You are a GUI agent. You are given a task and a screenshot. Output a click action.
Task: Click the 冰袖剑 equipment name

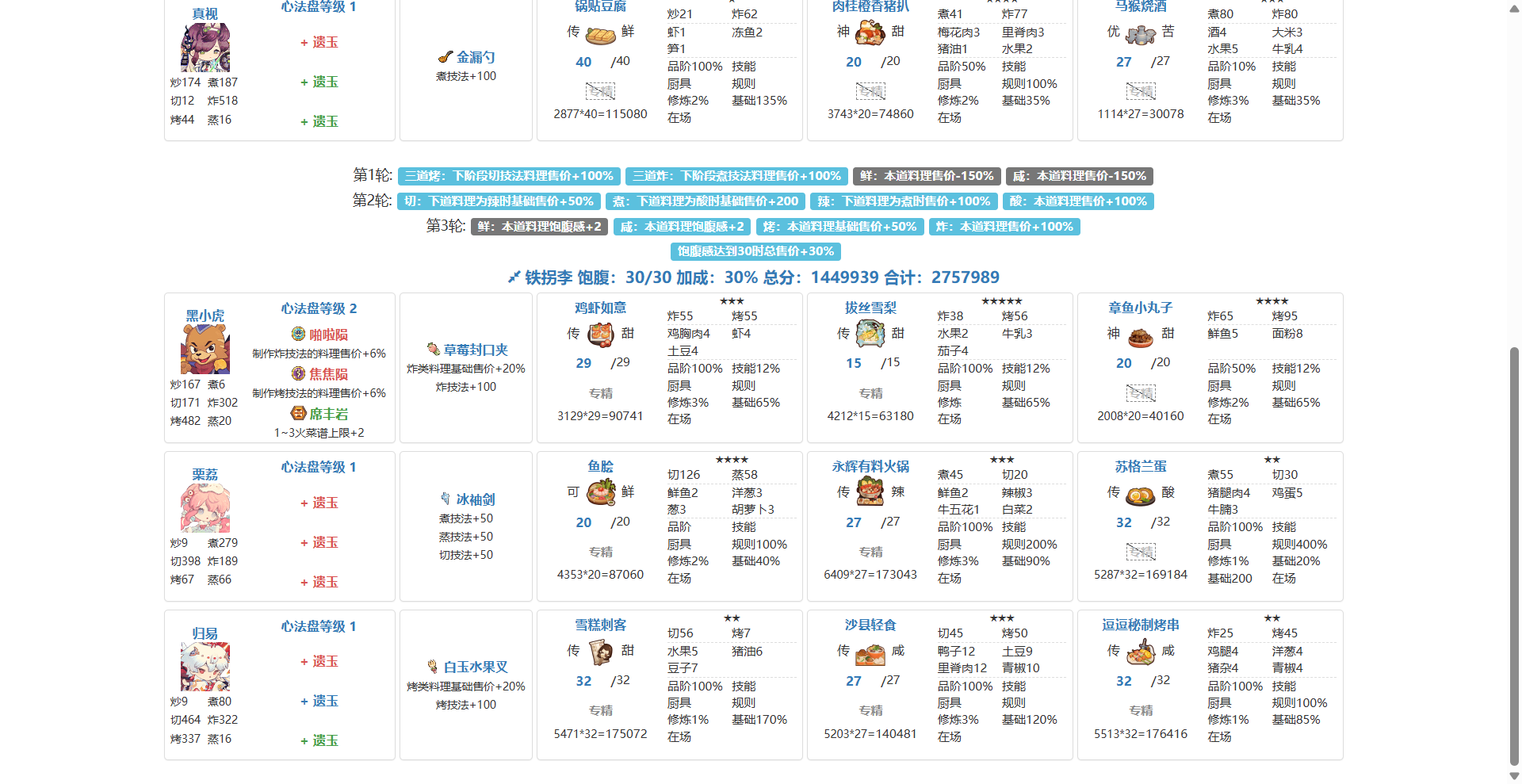point(475,499)
